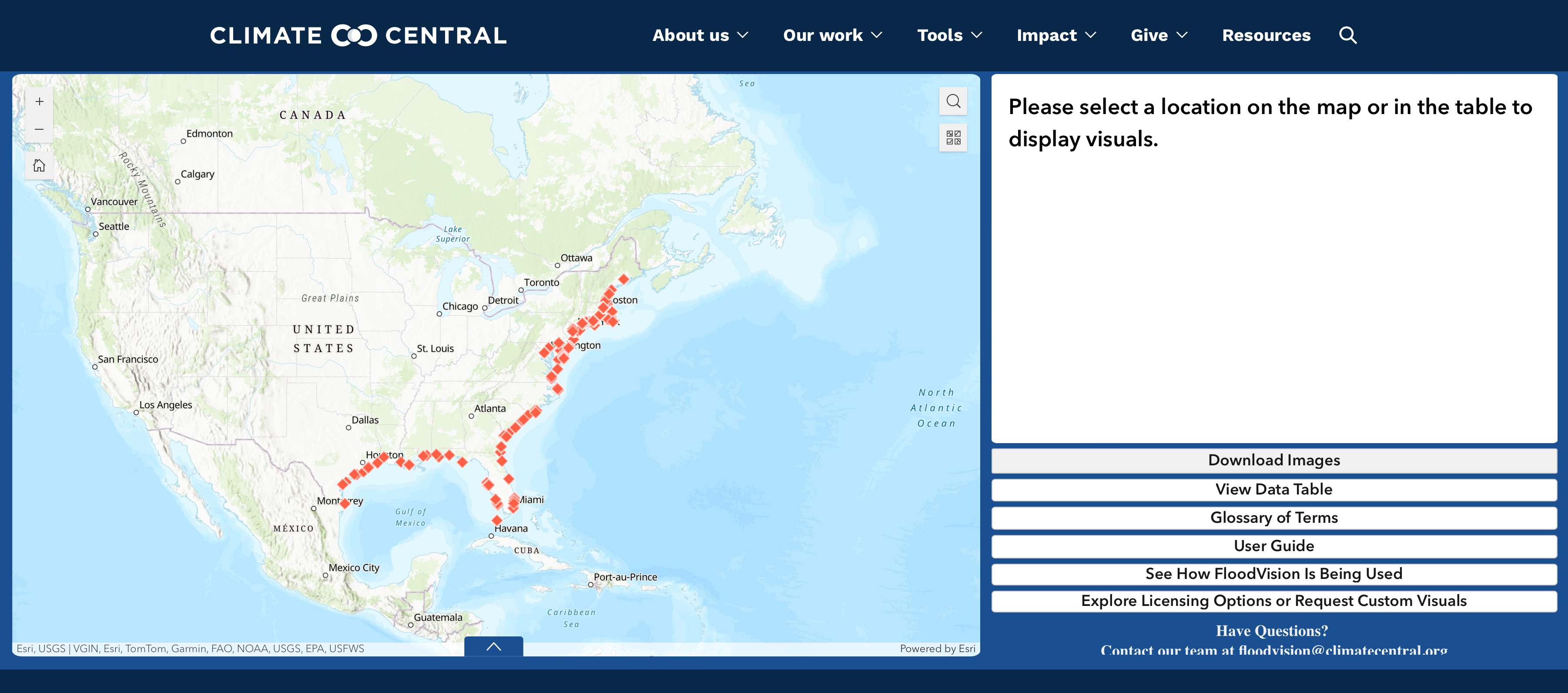This screenshot has width=1568, height=693.
Task: Open the Glossary of Terms
Action: point(1273,518)
